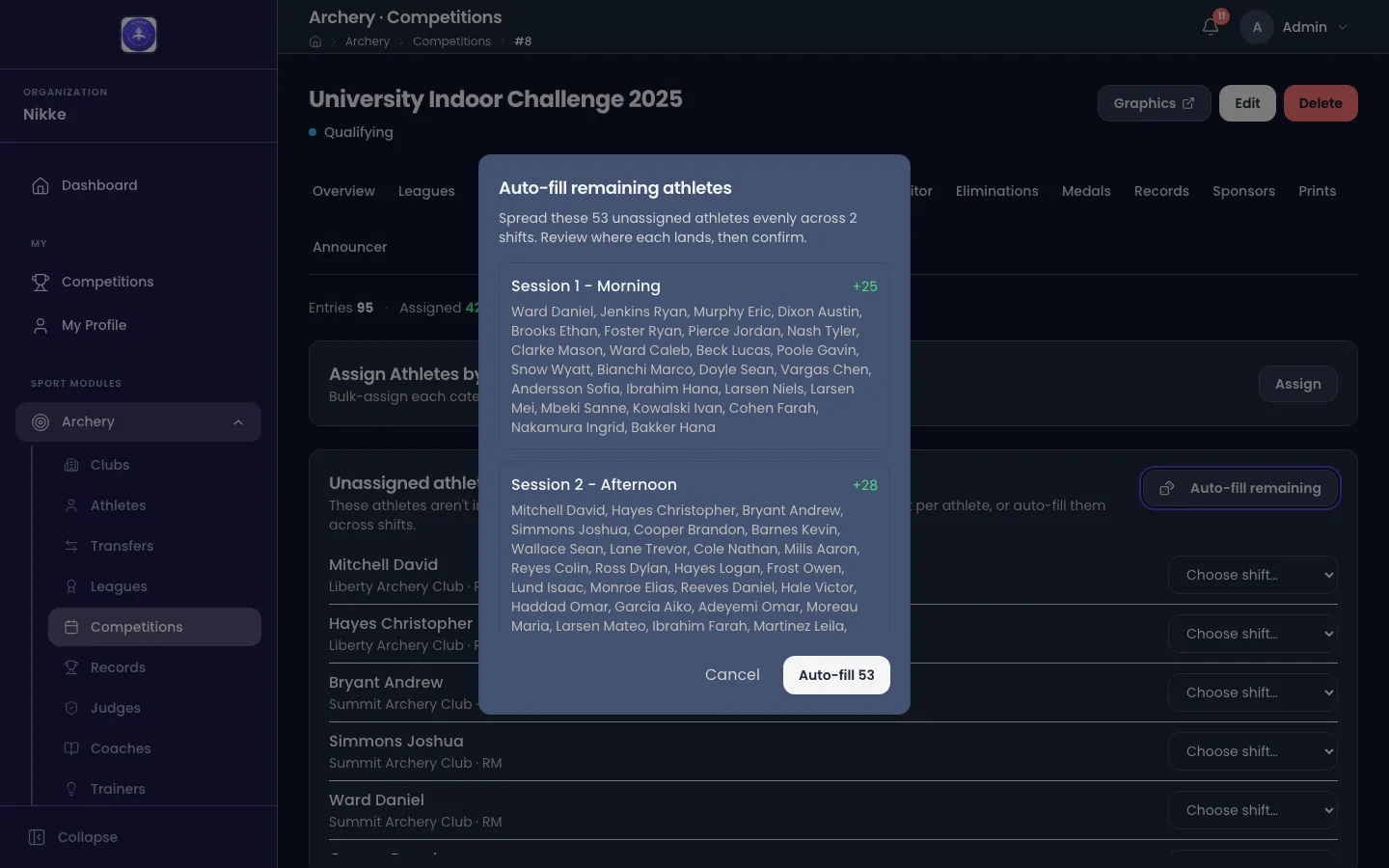The height and width of the screenshot is (868, 1389).
Task: Click the organization logo in sidebar
Action: 139,35
